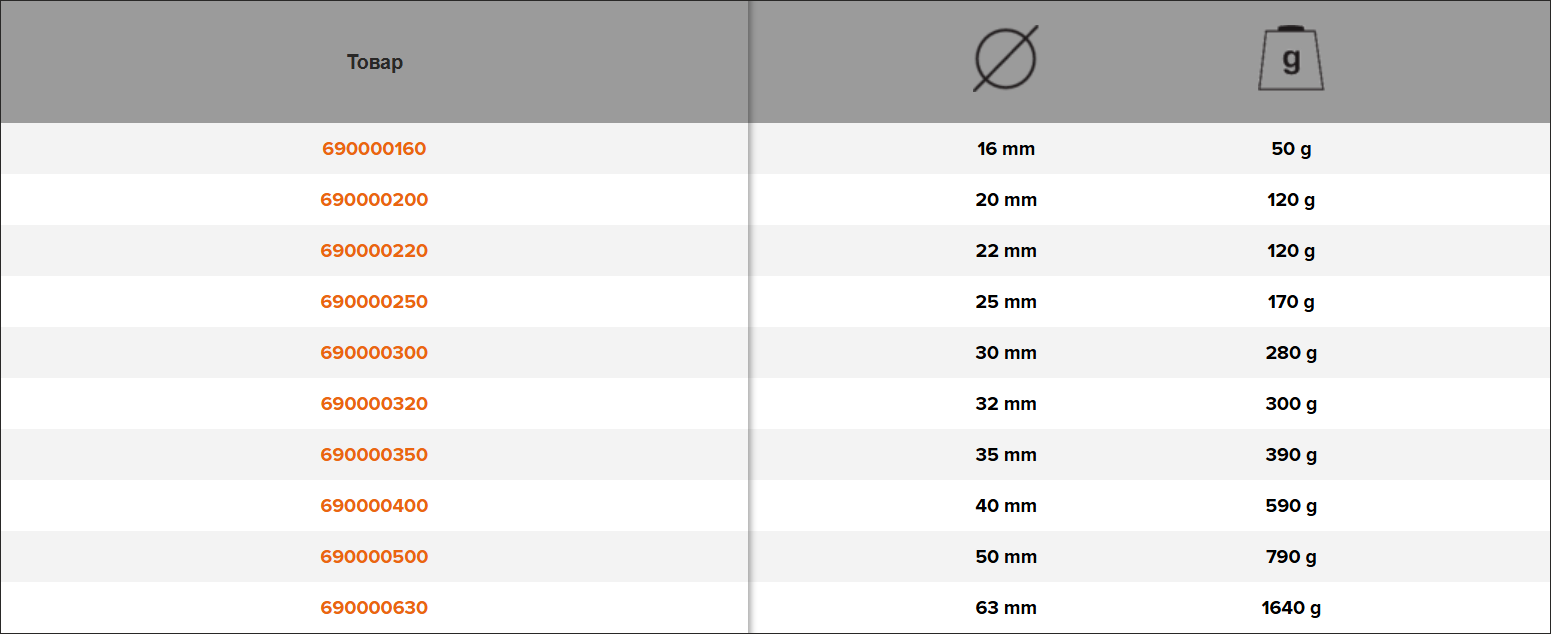Select the 63 mm diameter cell
Image resolution: width=1551 pixels, height=634 pixels.
coord(1006,608)
